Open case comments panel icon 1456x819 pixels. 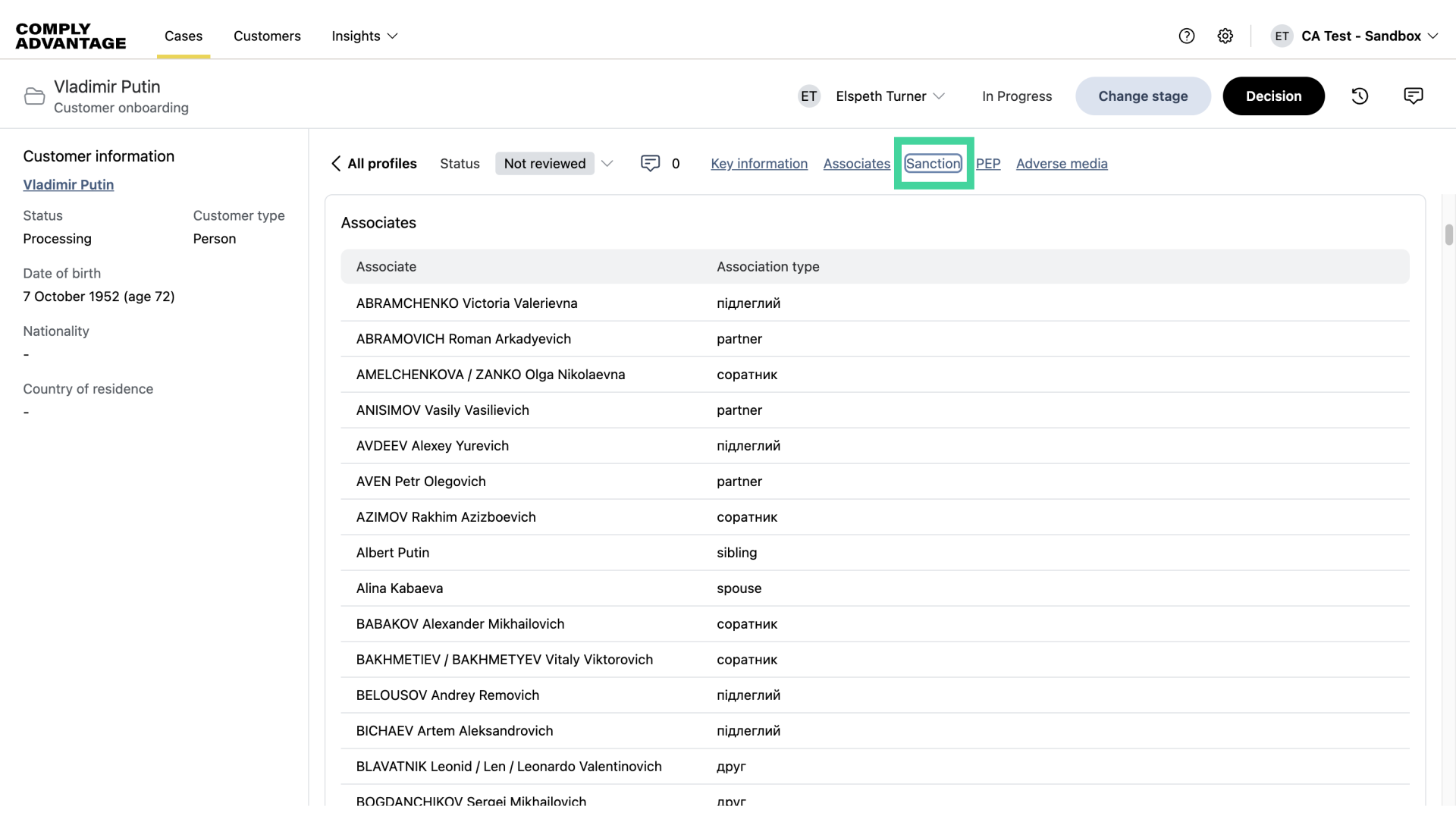[x=1413, y=96]
